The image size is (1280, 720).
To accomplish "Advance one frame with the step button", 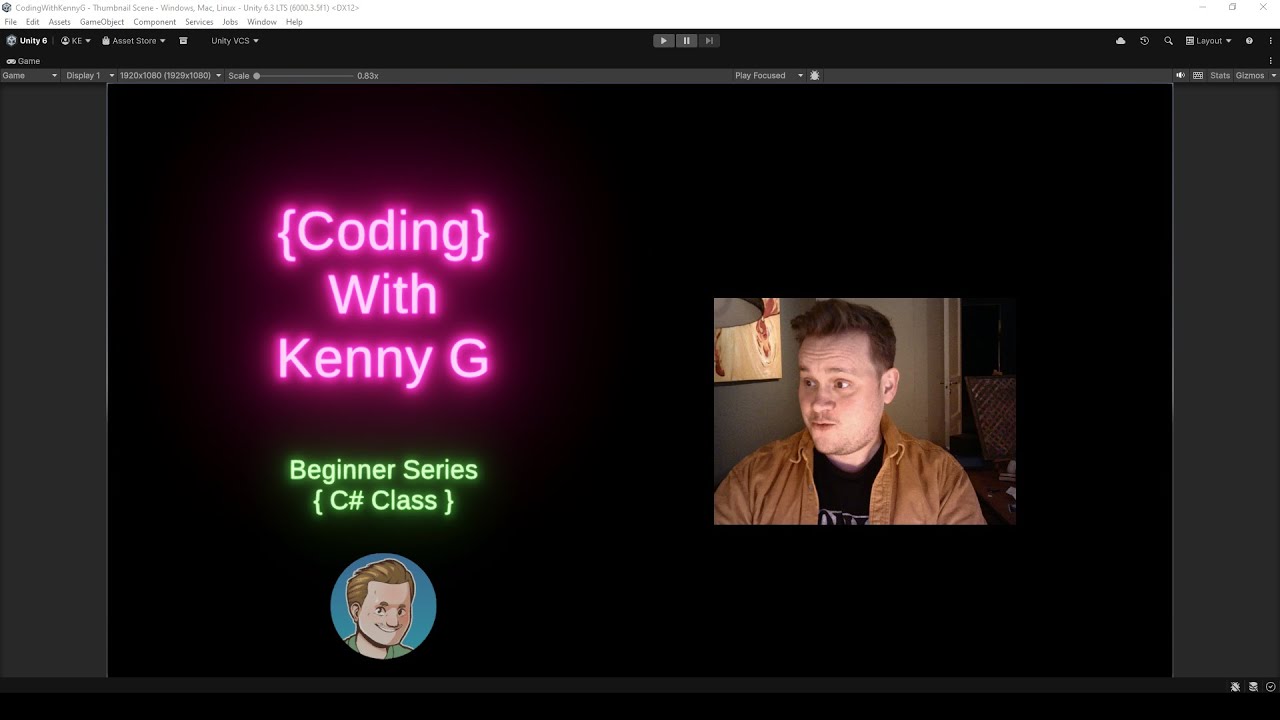I will [x=708, y=41].
